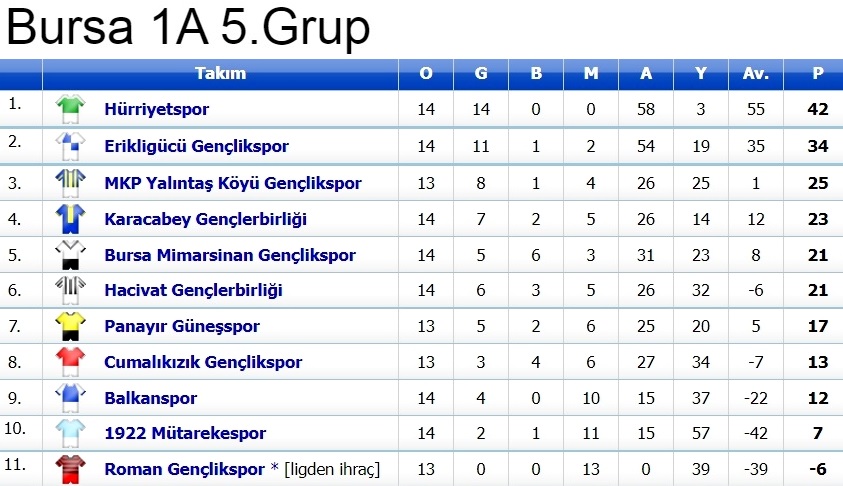The height and width of the screenshot is (486, 843).
Task: Open the Hacivat Gençlerbirliği team link
Action: [x=193, y=290]
